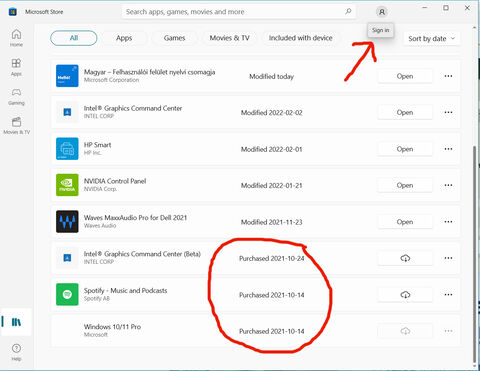Select the Movies & TV filter tab
Screen dimensions: 480x371
pyautogui.click(x=229, y=38)
